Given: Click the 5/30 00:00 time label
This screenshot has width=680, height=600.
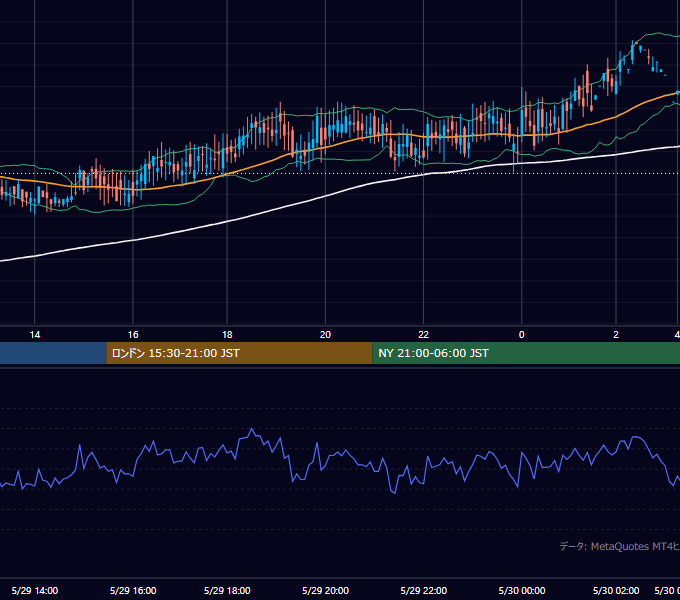Looking at the screenshot, I should pos(522,590).
